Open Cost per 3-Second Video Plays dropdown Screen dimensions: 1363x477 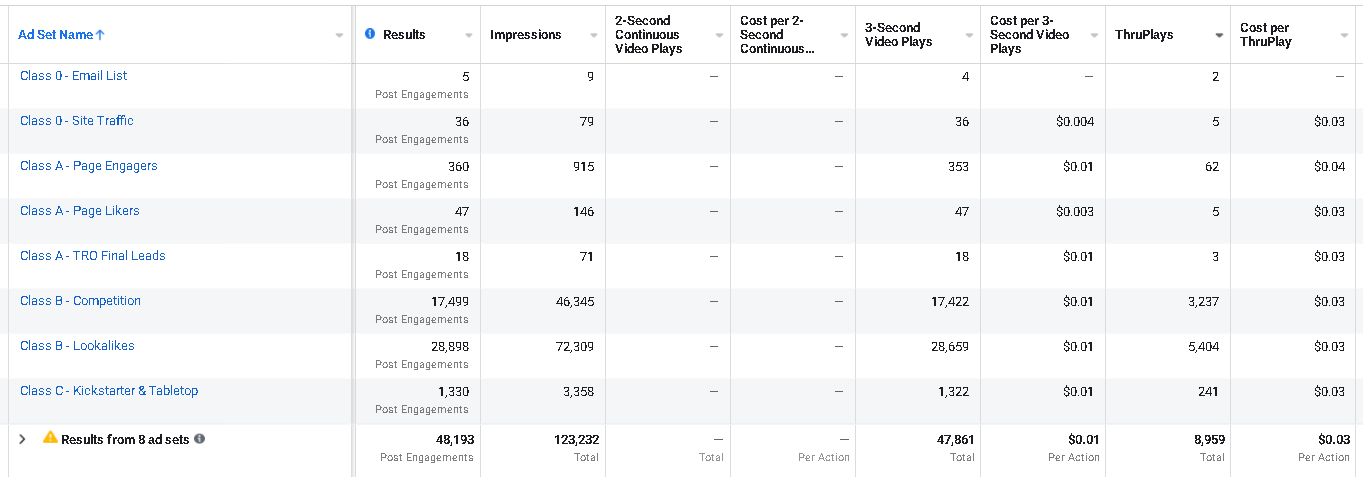point(1094,36)
